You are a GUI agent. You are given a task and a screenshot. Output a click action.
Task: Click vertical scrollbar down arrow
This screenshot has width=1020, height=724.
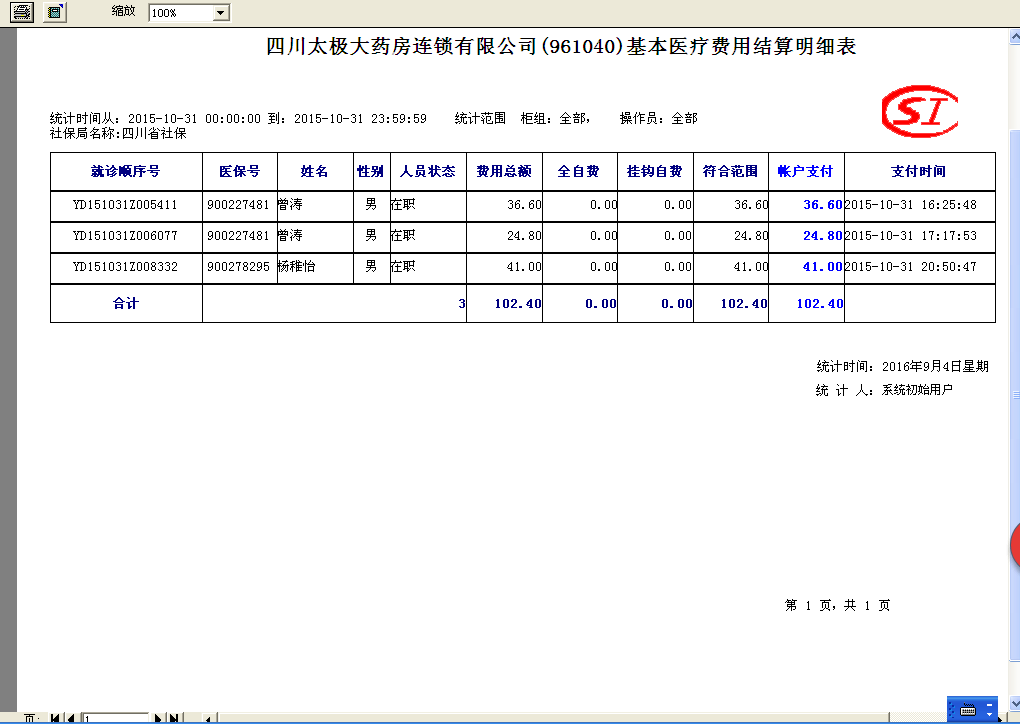(x=1014, y=703)
